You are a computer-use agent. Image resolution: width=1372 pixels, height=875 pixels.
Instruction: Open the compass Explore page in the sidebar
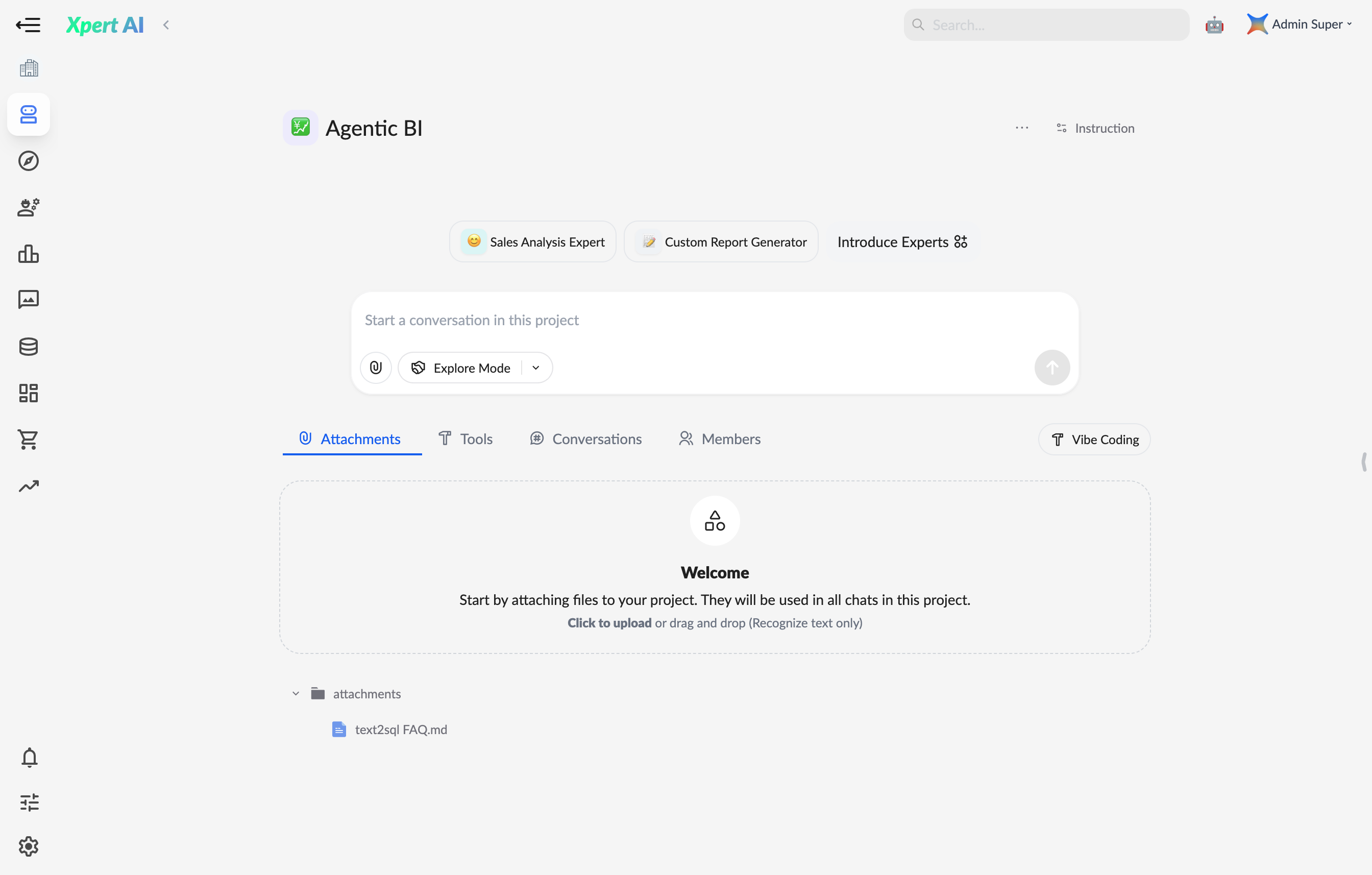29,161
